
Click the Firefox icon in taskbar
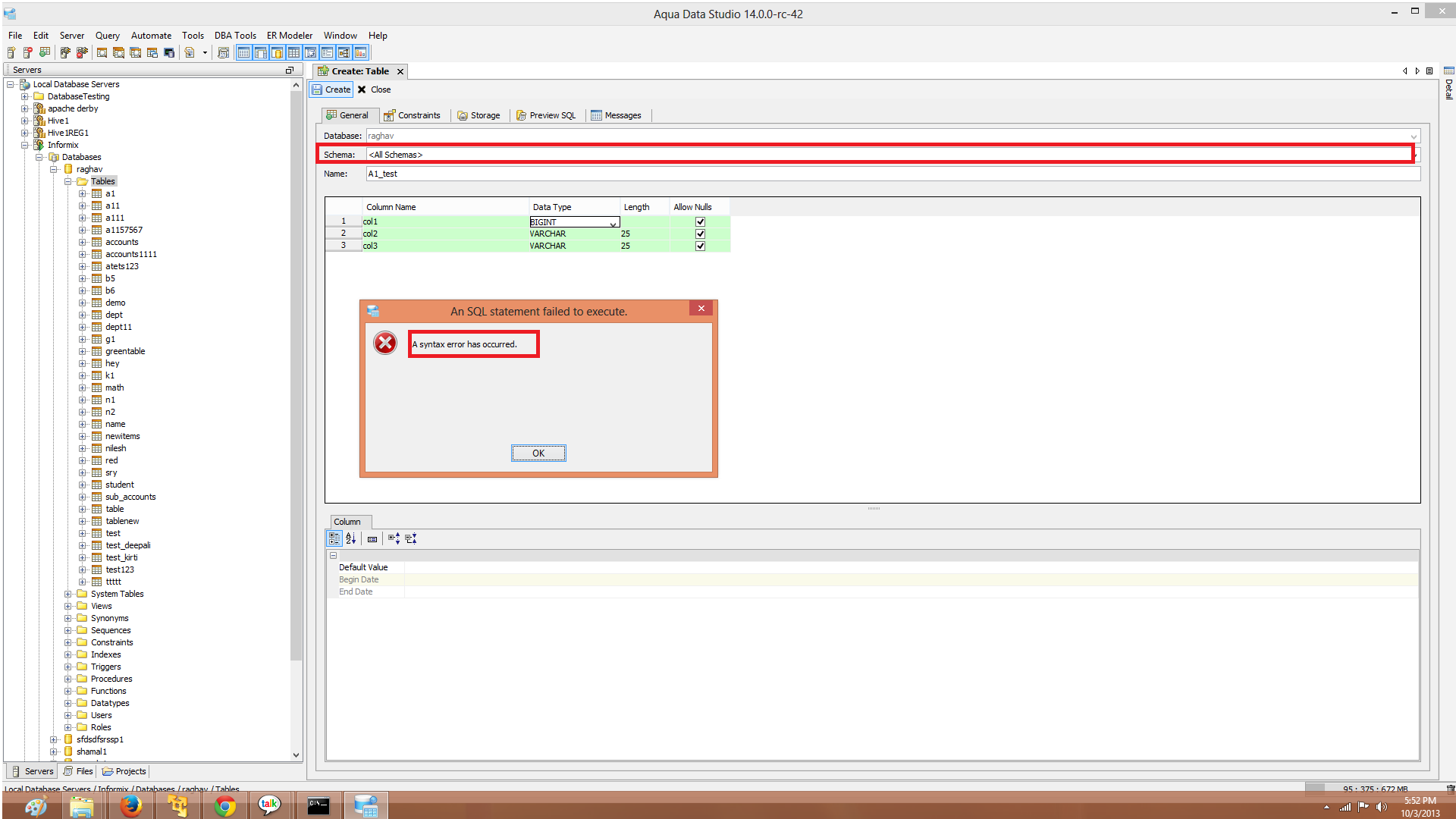[130, 805]
